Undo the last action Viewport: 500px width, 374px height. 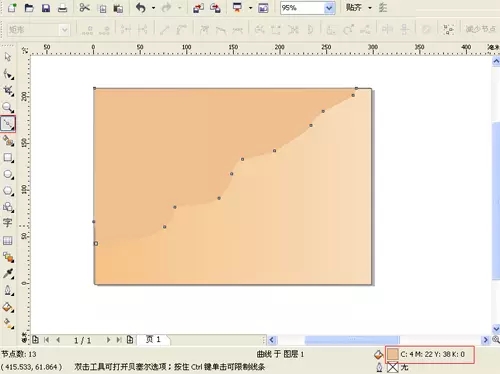click(141, 8)
